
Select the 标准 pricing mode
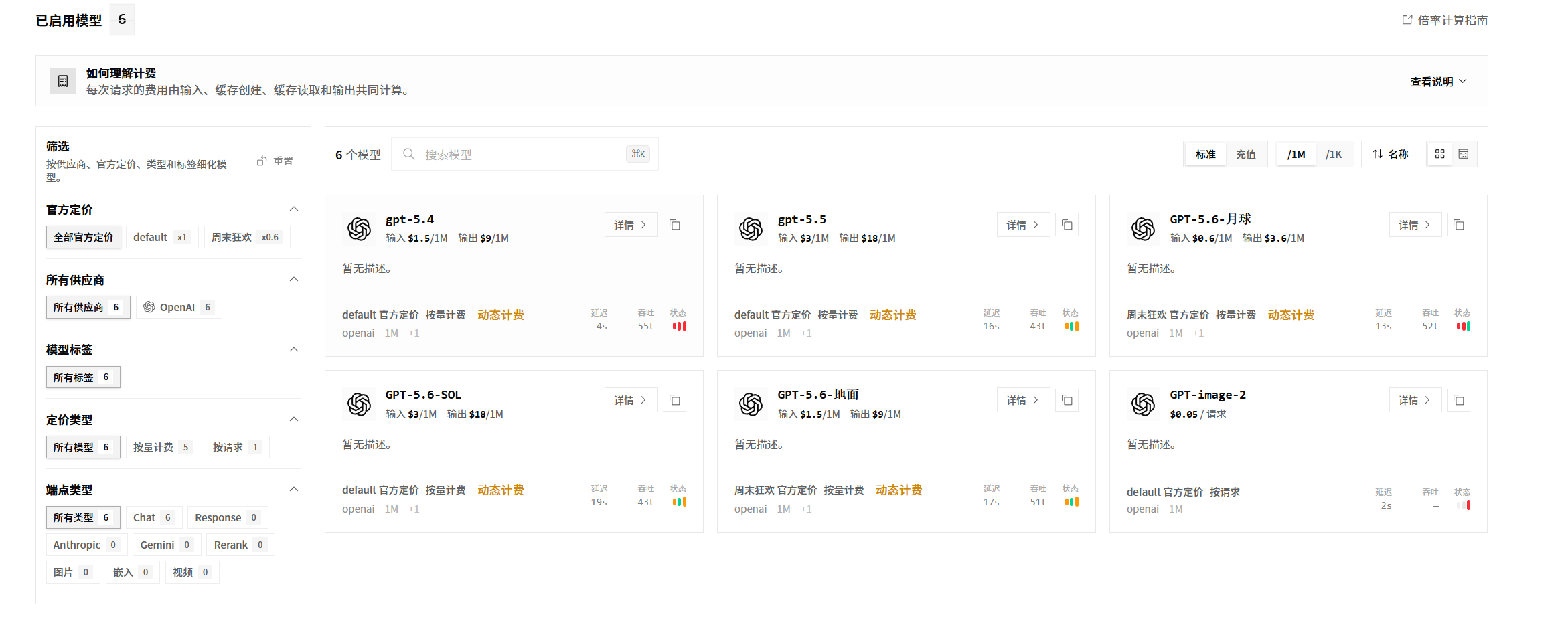click(x=1205, y=154)
